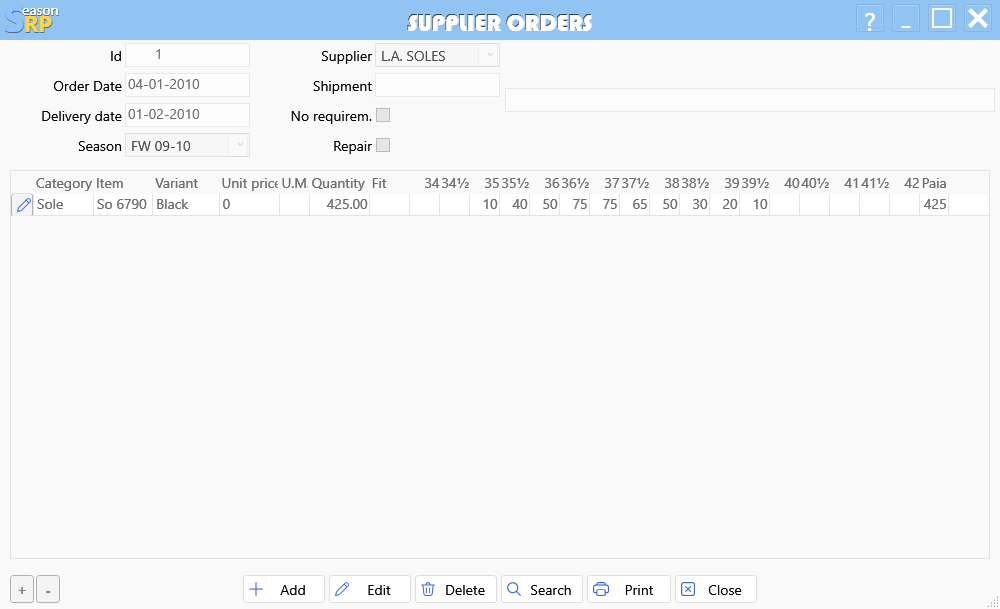Click the wide notes field beside Shipment
The height and width of the screenshot is (609, 1000).
coord(750,100)
